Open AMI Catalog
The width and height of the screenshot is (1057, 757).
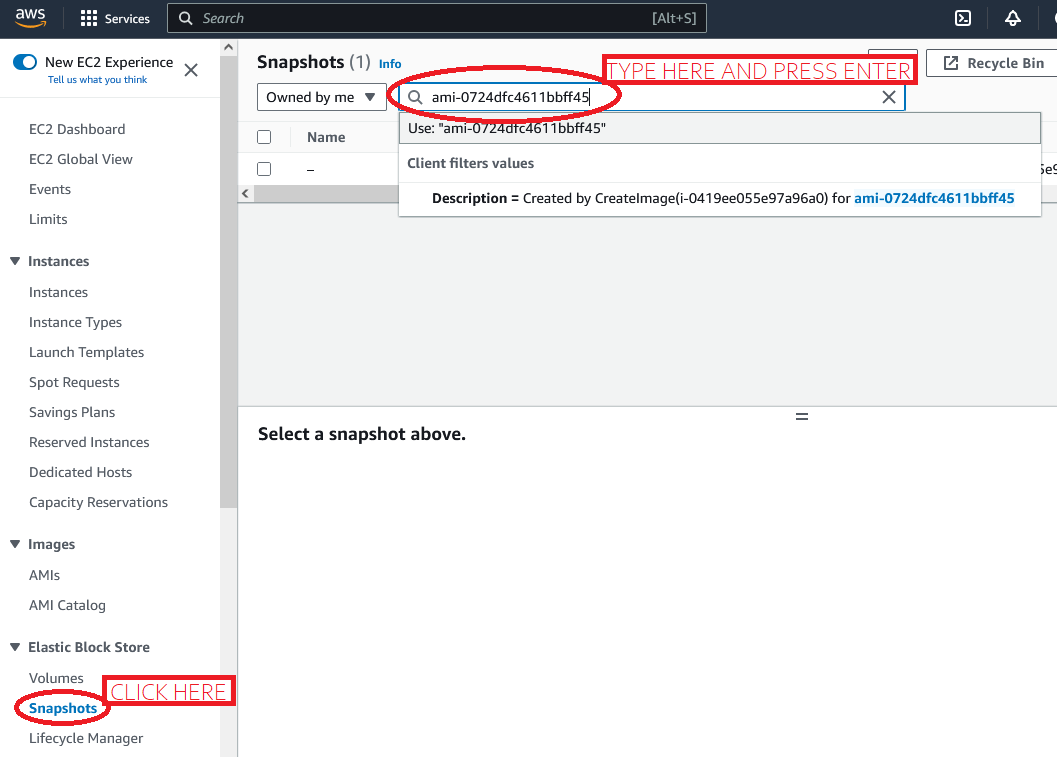pyautogui.click(x=67, y=605)
